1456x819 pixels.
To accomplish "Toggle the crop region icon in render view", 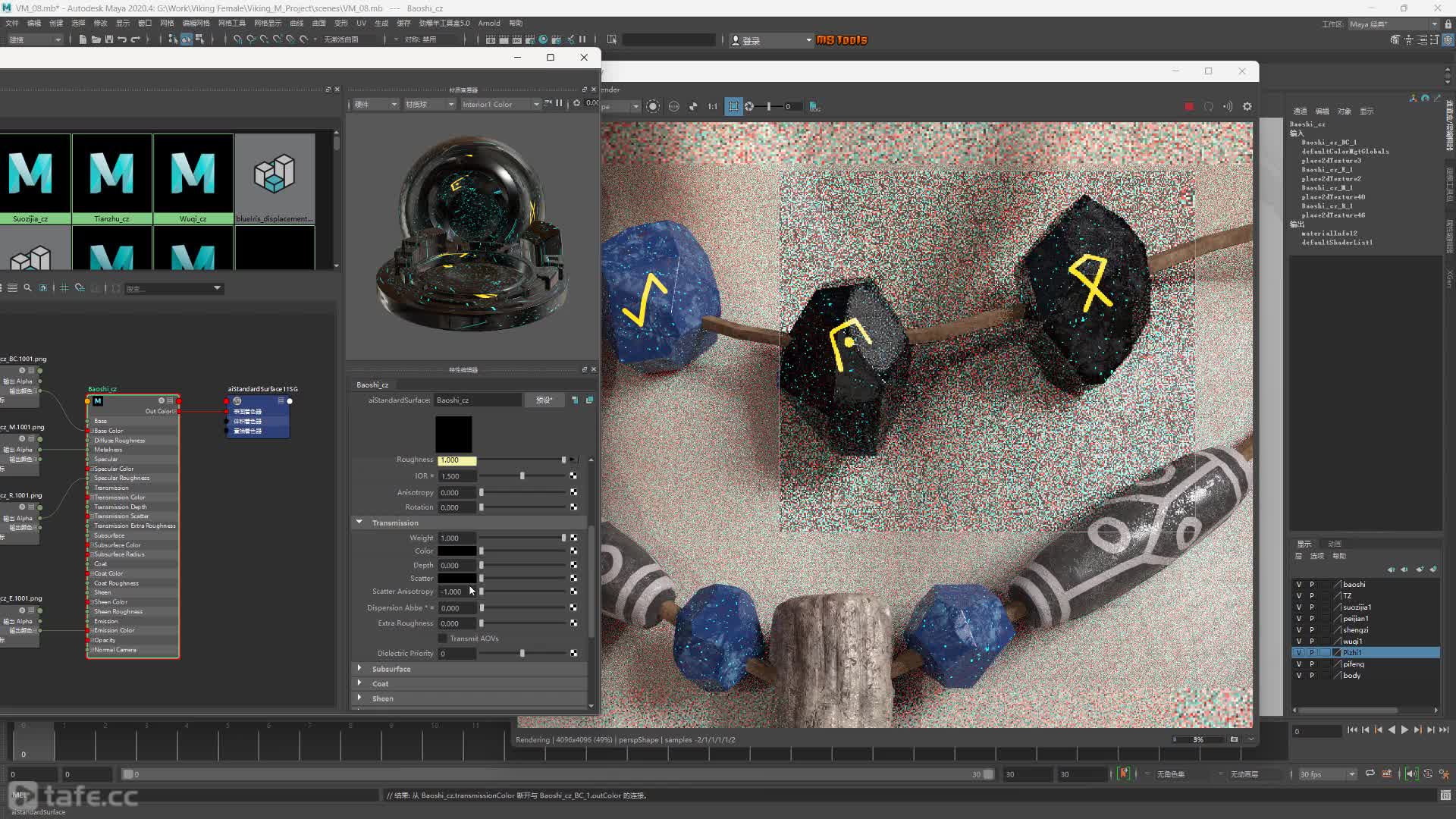I will [733, 107].
